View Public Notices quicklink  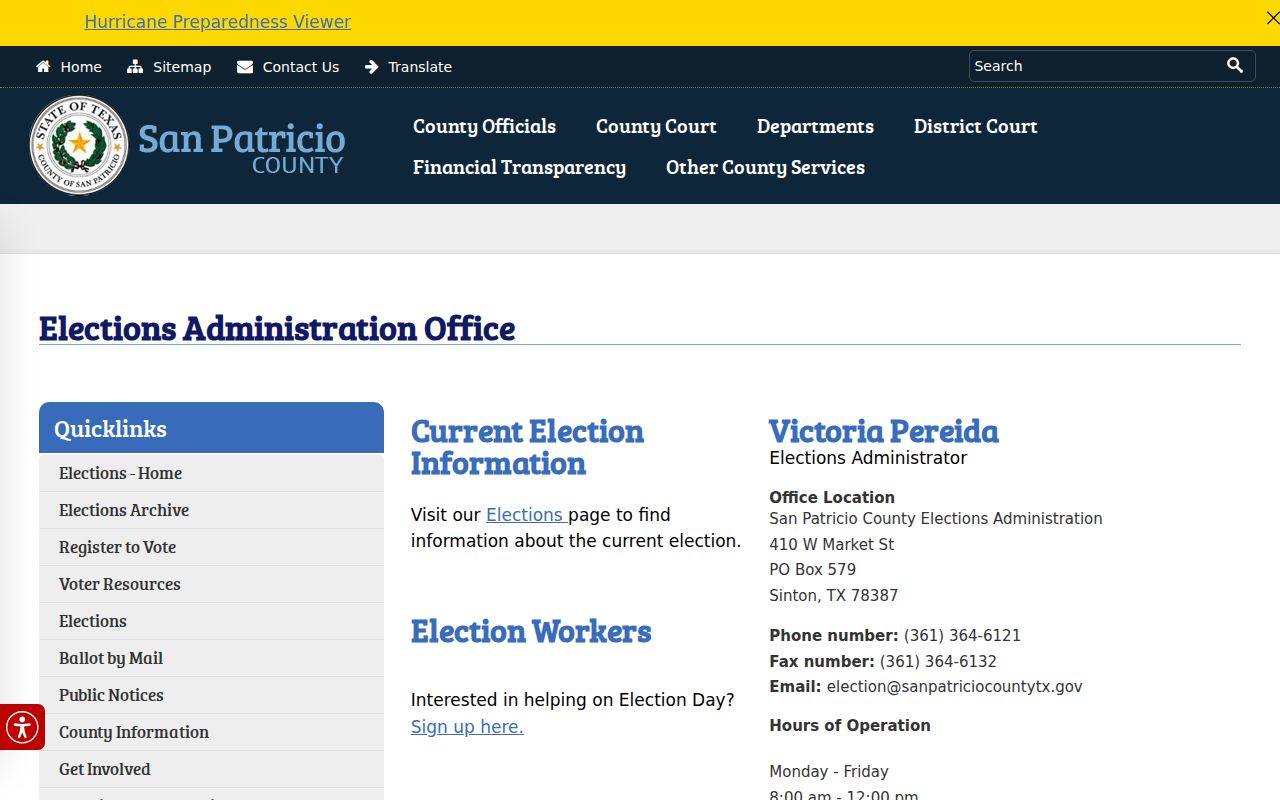tap(211, 695)
